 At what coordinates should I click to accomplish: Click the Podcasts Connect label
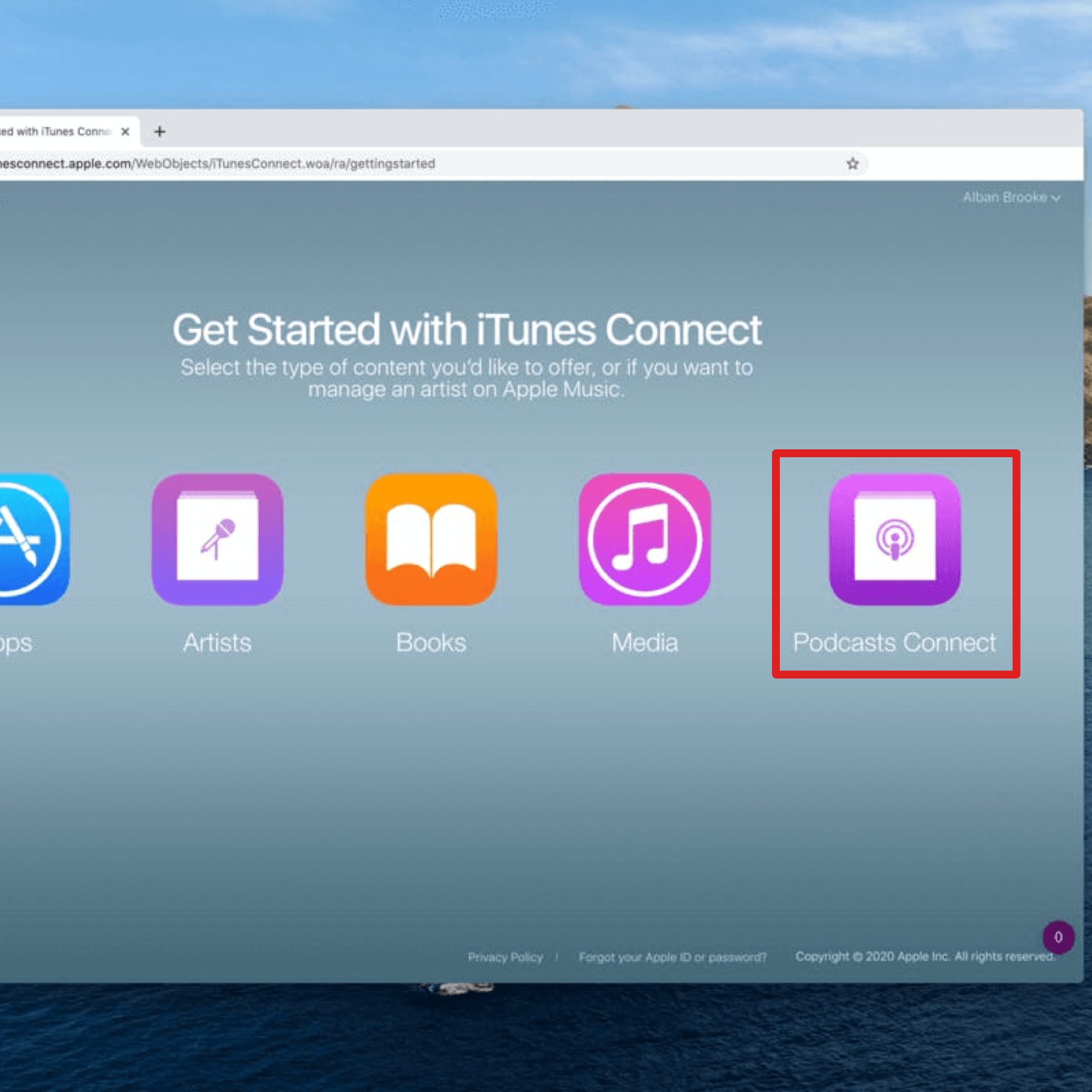895,643
